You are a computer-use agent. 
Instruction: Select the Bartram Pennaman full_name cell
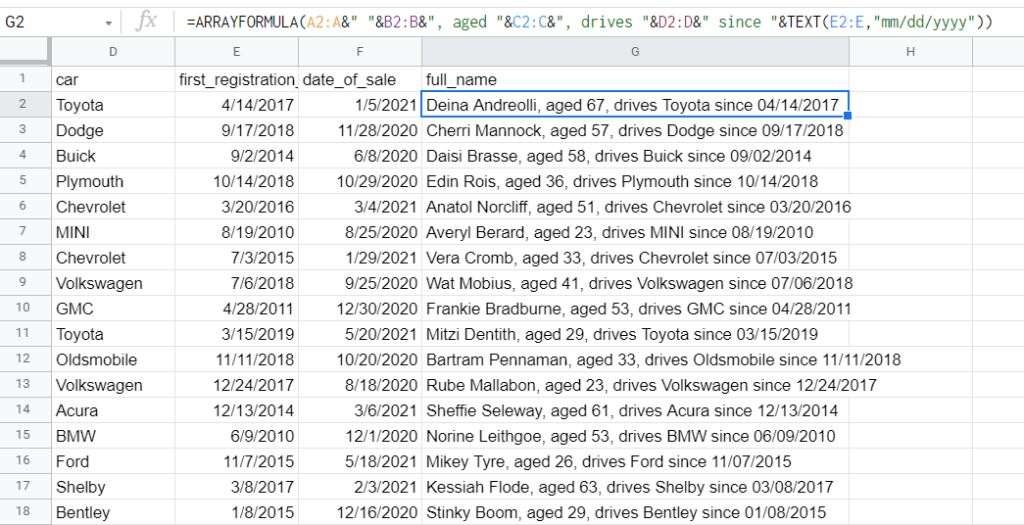(x=635, y=359)
